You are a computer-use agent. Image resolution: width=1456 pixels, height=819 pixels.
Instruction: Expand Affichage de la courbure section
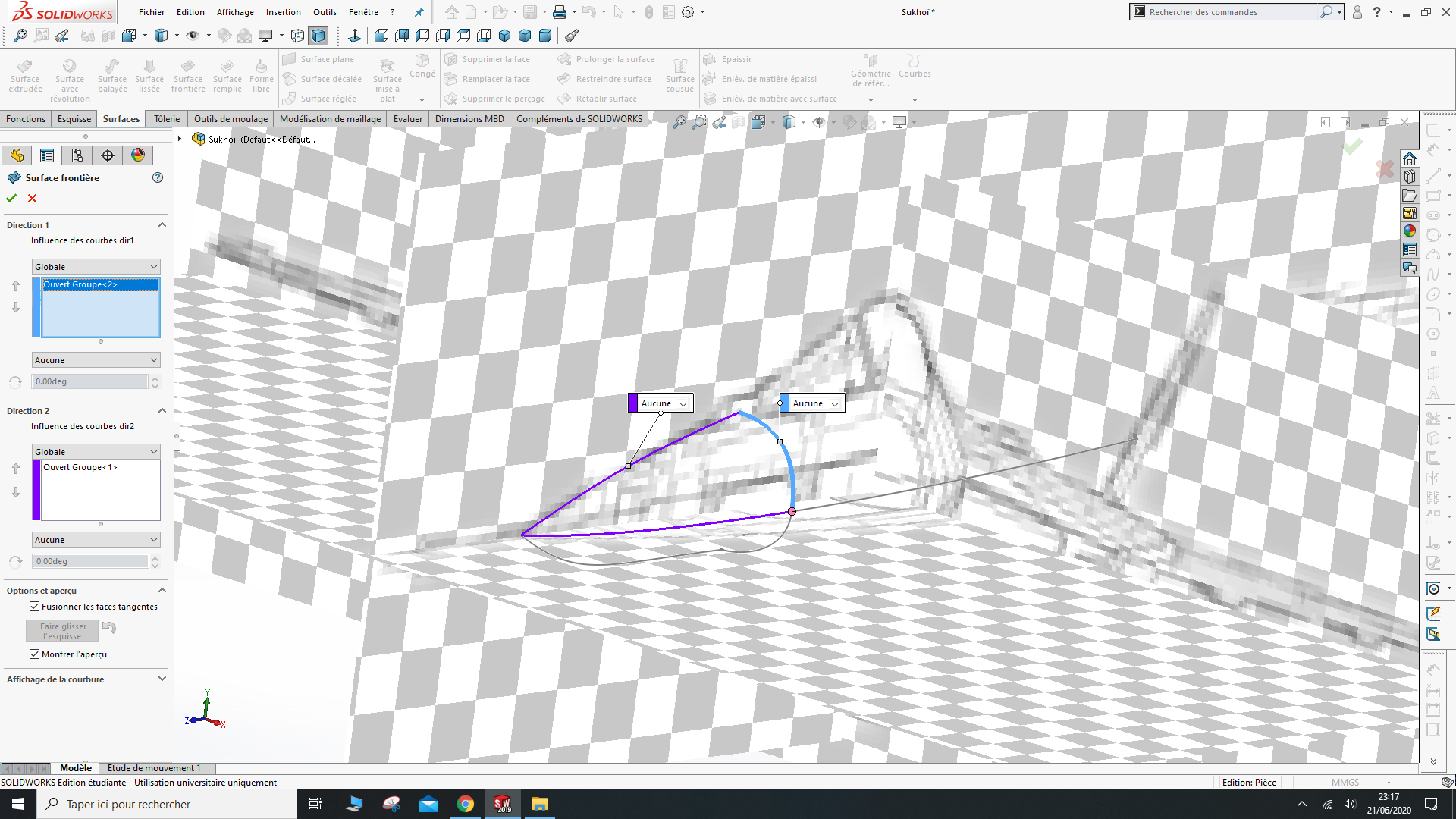[x=162, y=679]
